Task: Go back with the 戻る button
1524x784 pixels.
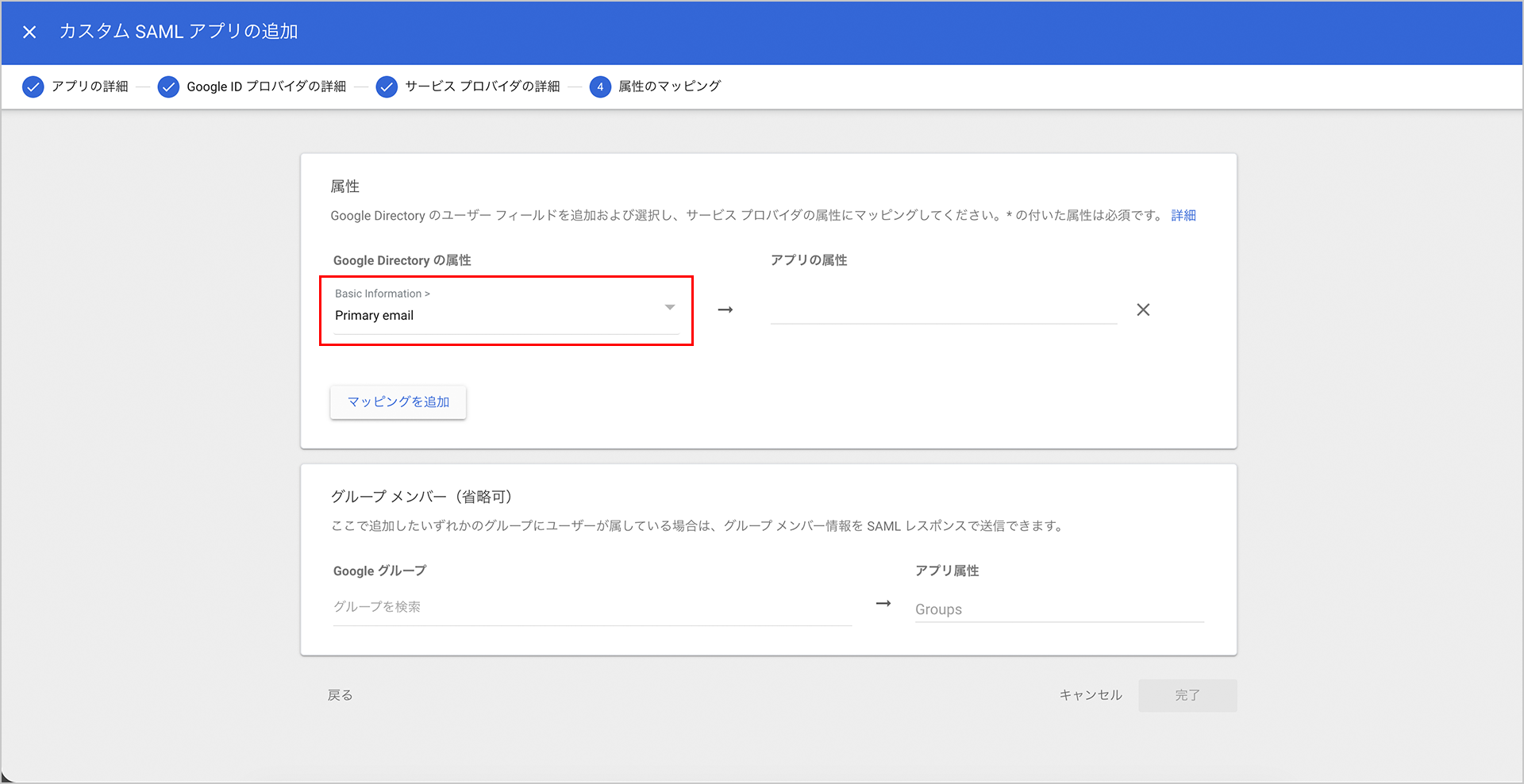Action: pyautogui.click(x=340, y=695)
